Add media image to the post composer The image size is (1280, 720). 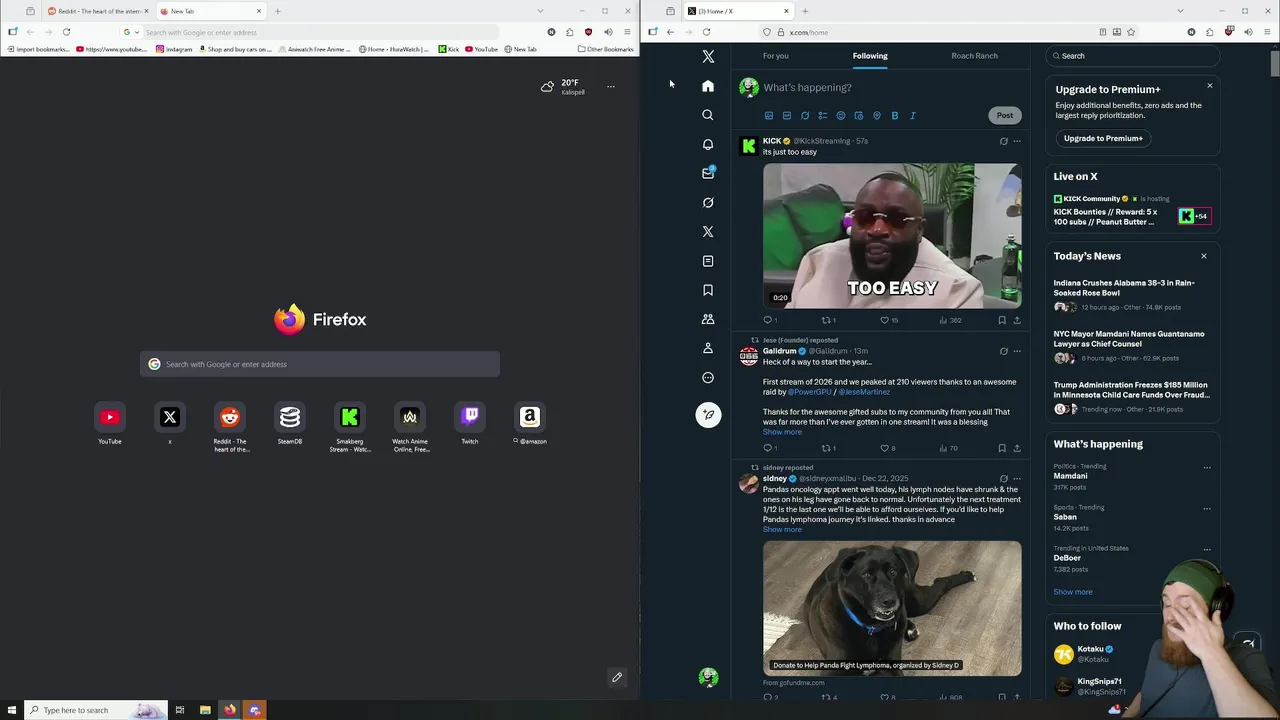[769, 116]
